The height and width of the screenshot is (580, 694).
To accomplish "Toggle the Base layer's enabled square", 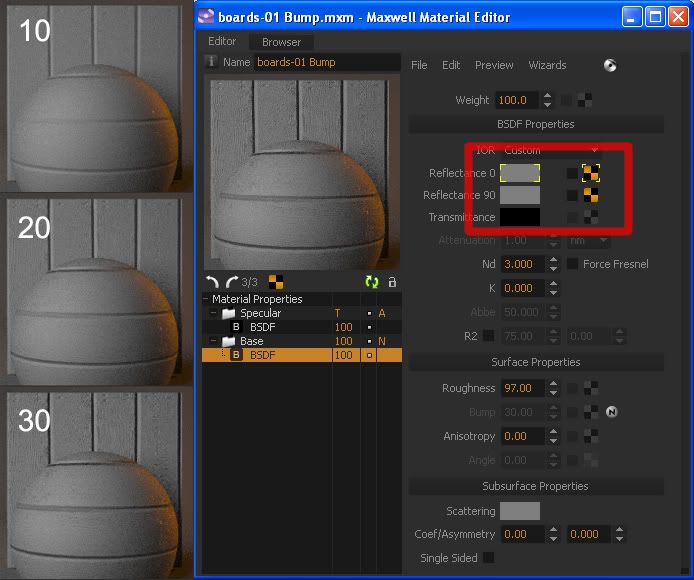I will click(369, 341).
